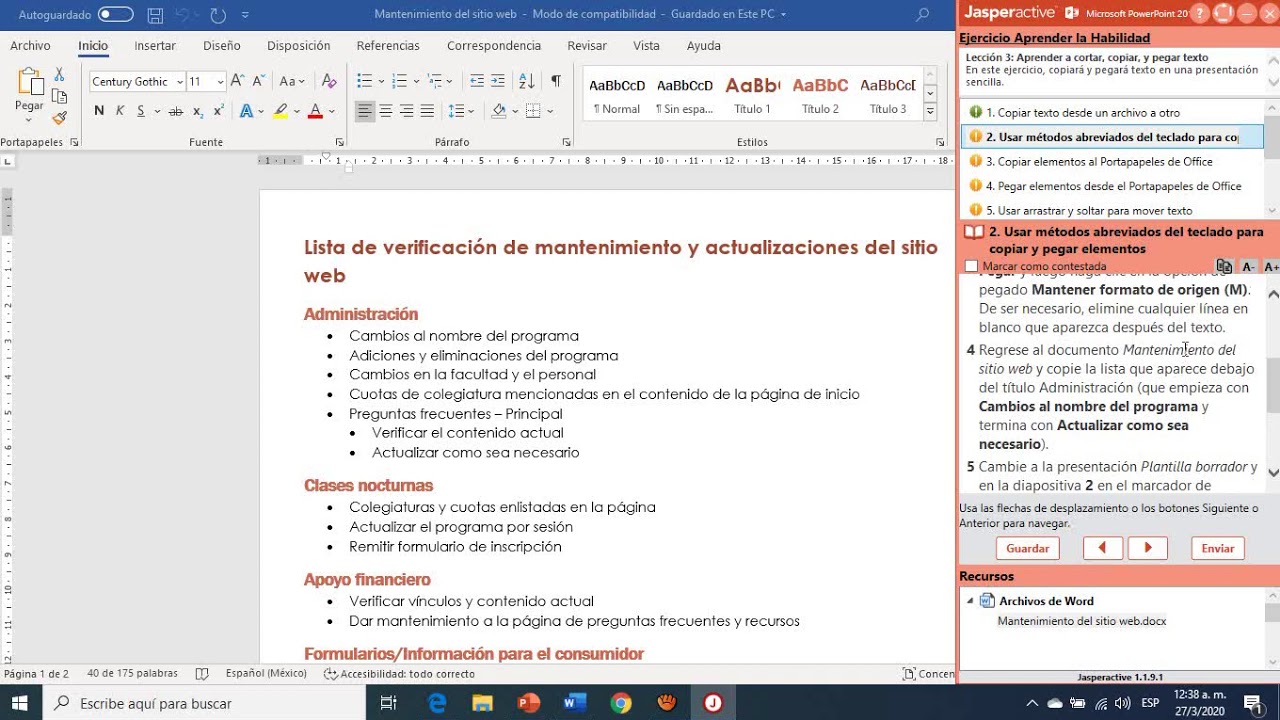The image size is (1280, 720).
Task: Sort the list alphabetically
Action: coord(527,81)
